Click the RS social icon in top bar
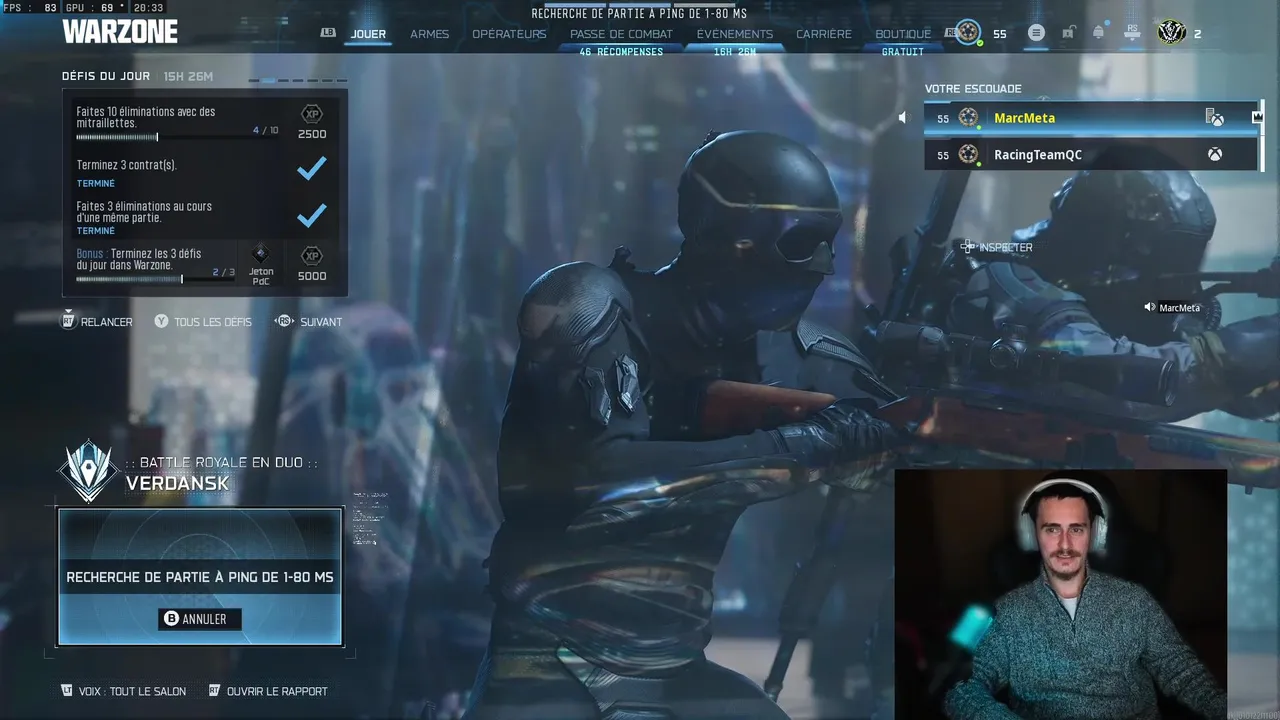Viewport: 1280px width, 720px height. [x=1132, y=33]
